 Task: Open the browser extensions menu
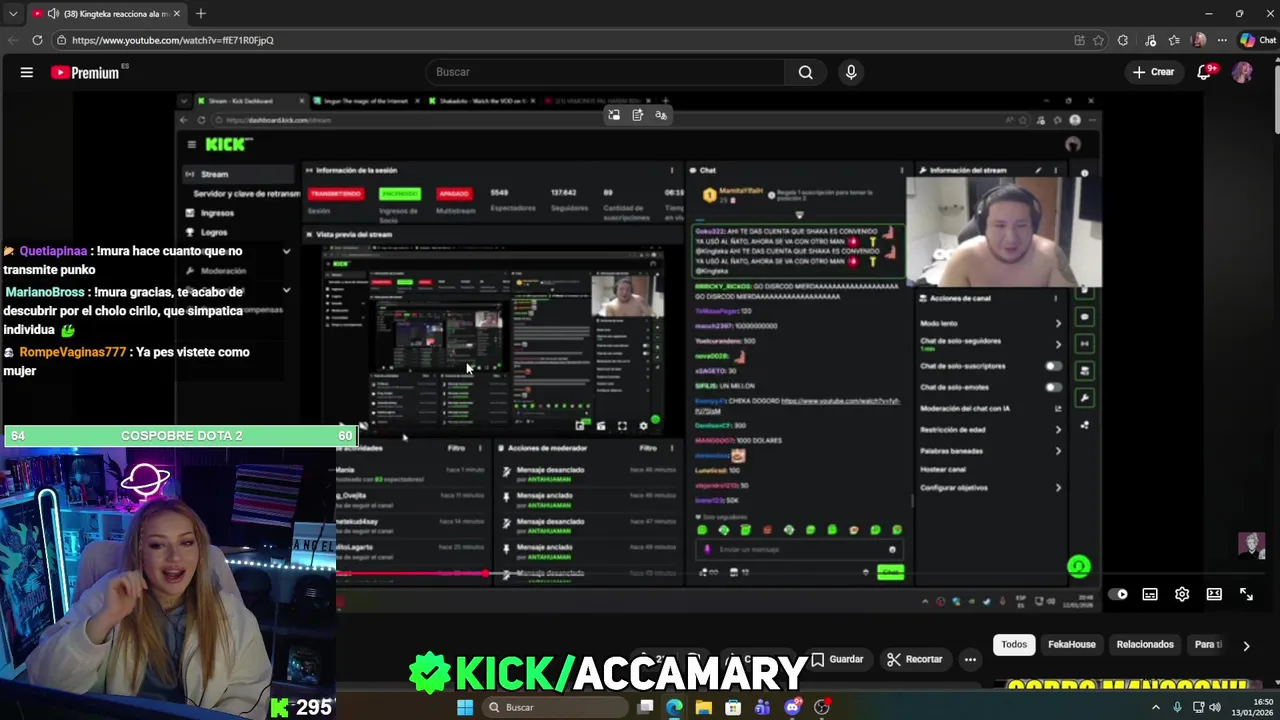point(1123,40)
